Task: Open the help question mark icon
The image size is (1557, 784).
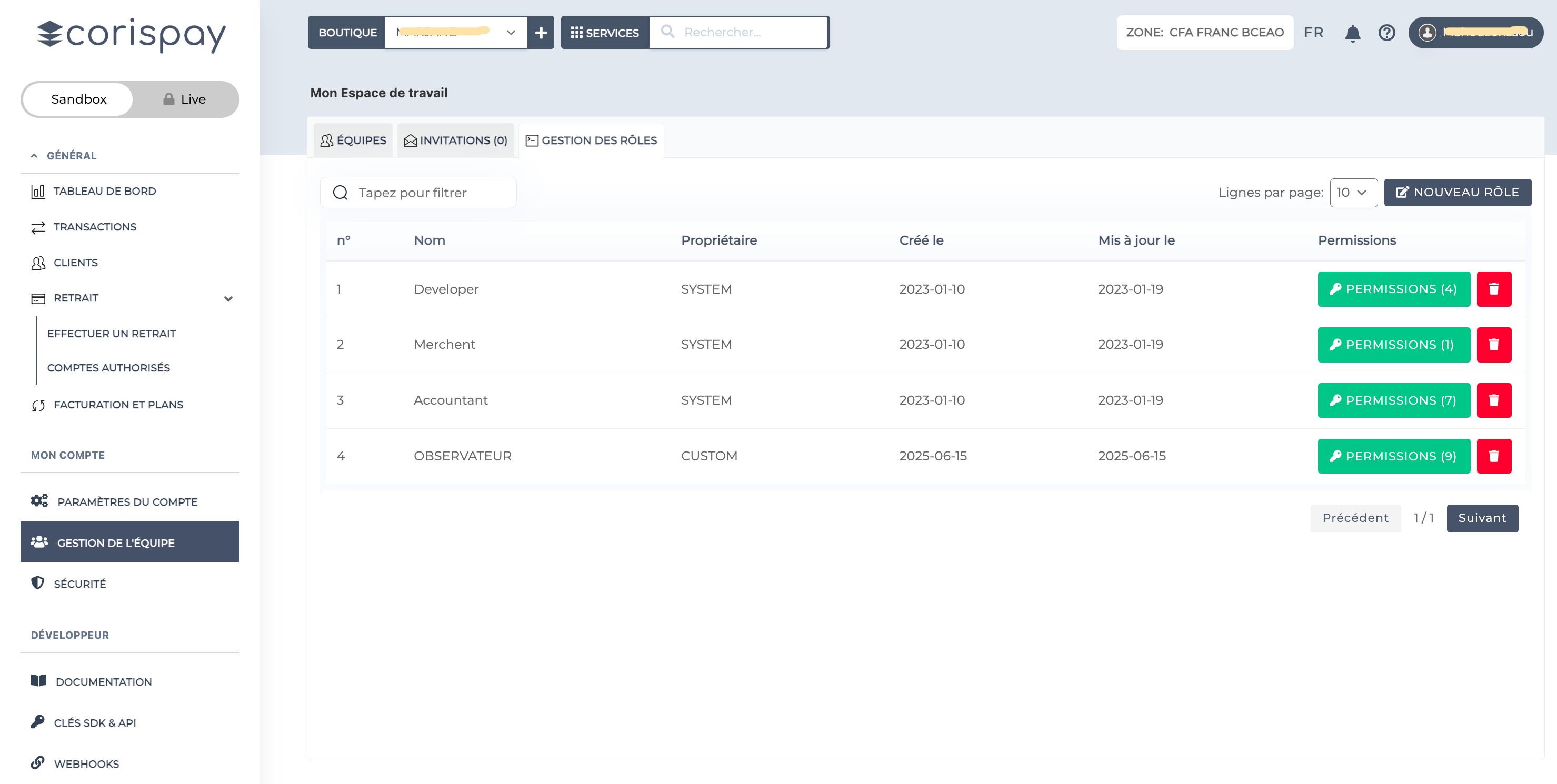Action: tap(1386, 33)
